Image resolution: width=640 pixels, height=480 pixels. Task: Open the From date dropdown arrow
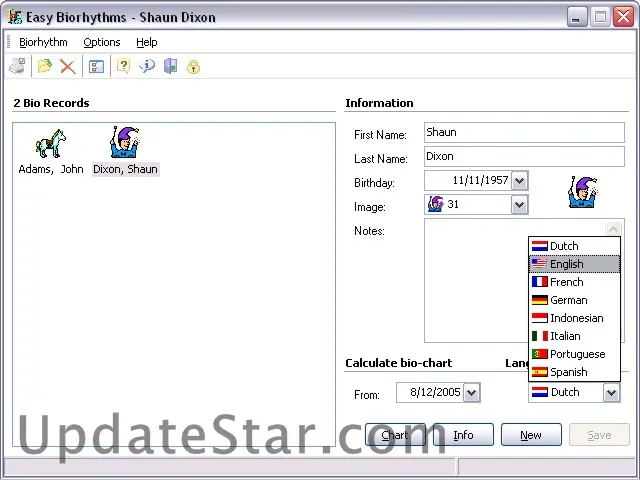pyautogui.click(x=472, y=393)
